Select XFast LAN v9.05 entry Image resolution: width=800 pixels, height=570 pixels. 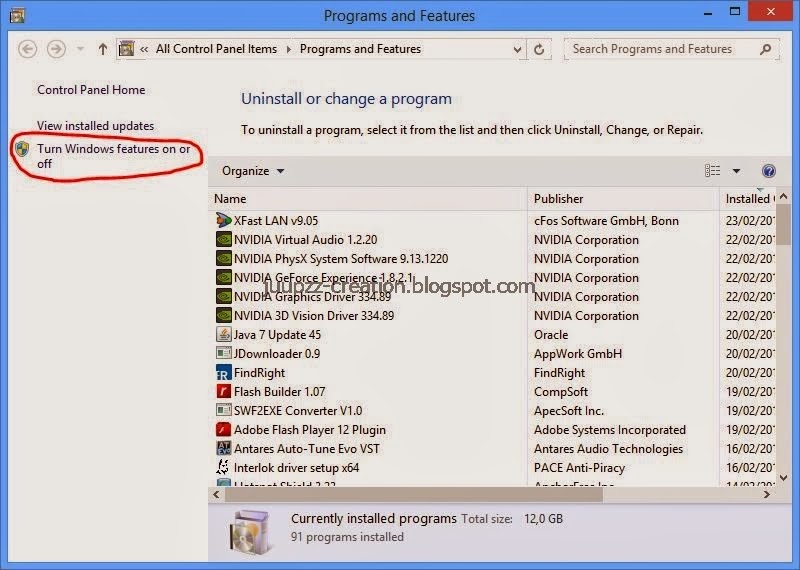point(276,221)
